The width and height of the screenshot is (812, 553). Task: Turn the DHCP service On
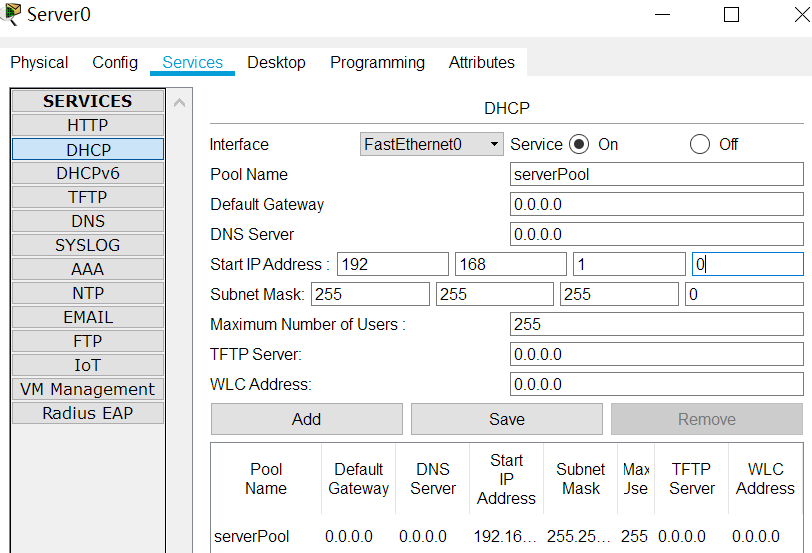[579, 144]
